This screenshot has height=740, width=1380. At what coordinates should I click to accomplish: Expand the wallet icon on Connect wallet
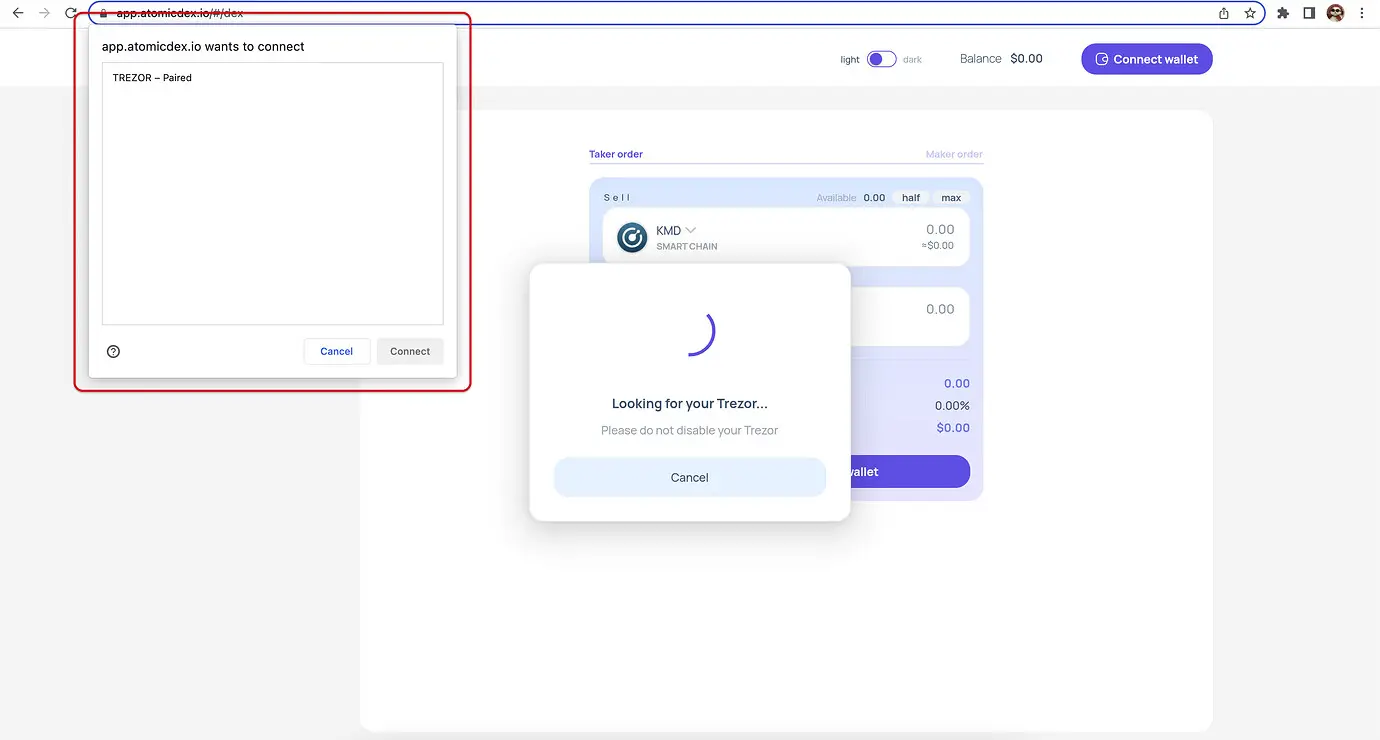coord(1101,58)
